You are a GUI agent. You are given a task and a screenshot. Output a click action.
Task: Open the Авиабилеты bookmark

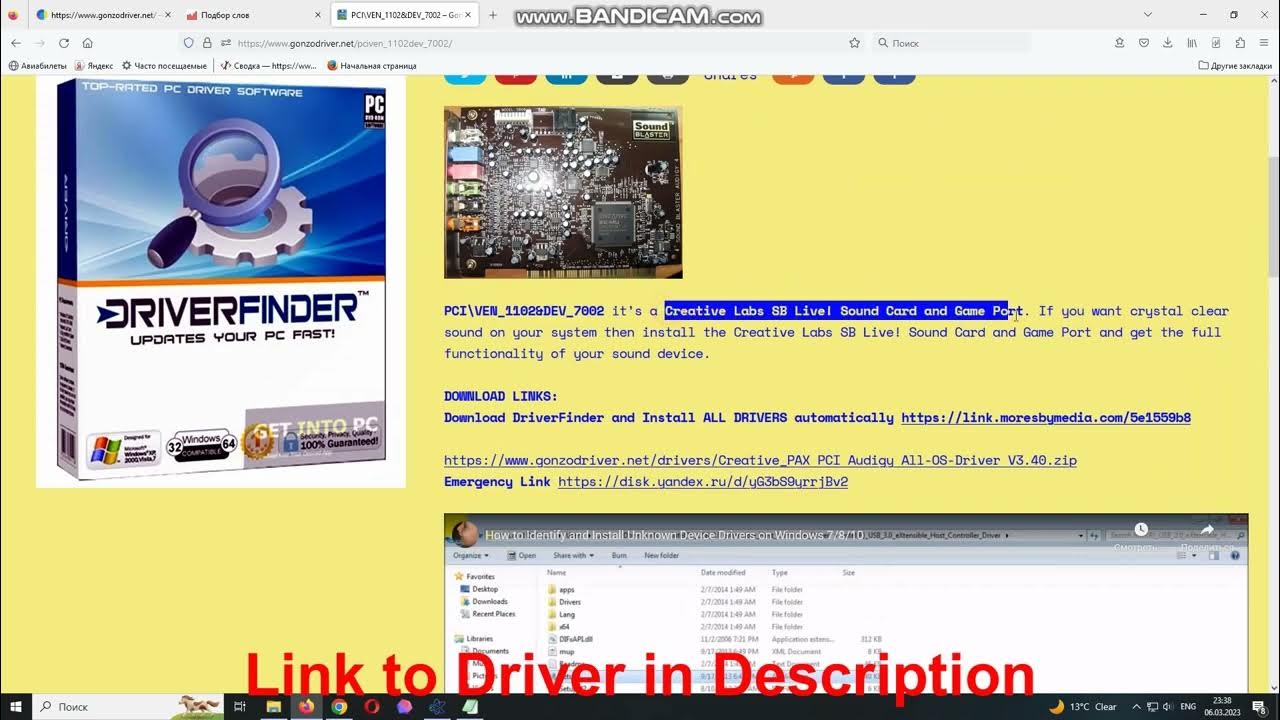(x=37, y=65)
